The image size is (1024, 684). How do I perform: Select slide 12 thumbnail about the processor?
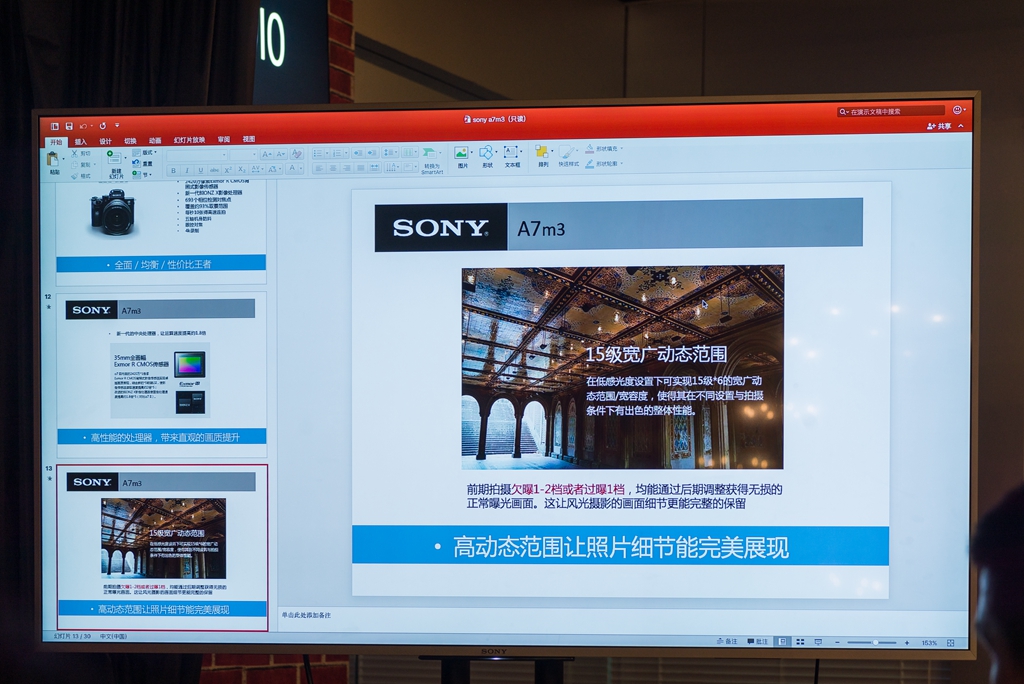(161, 376)
